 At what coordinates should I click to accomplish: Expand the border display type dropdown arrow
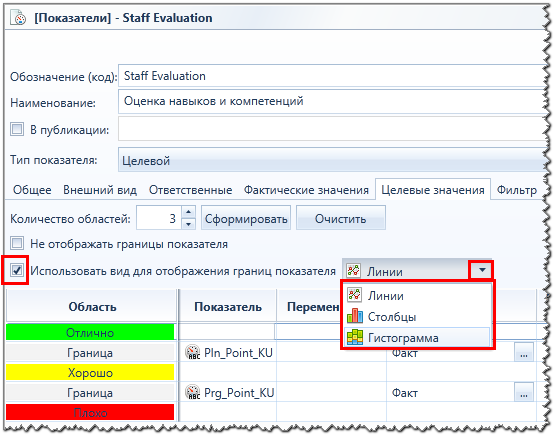coord(482,270)
